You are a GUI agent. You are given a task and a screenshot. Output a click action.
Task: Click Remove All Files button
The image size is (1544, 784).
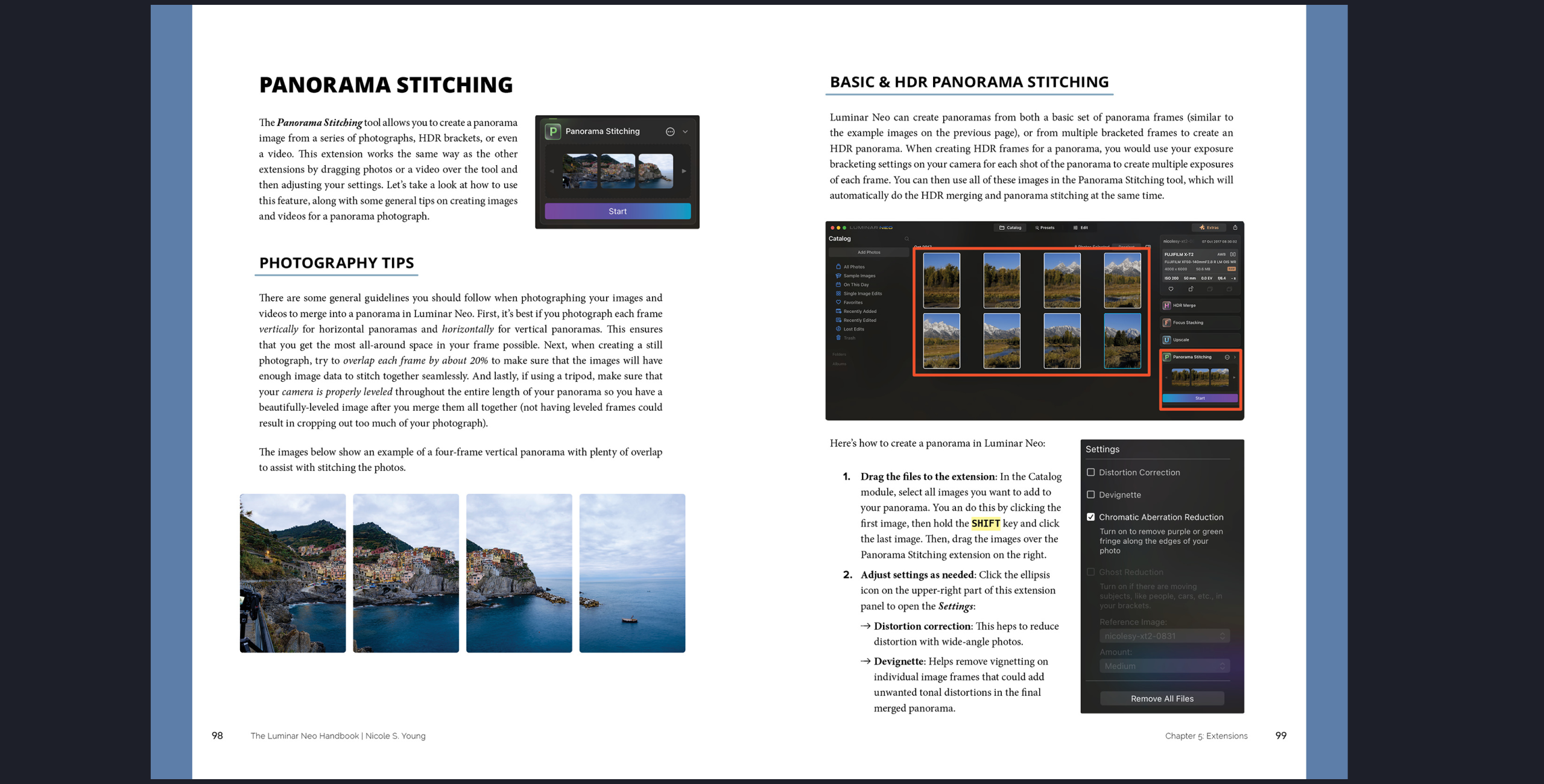[x=1162, y=698]
